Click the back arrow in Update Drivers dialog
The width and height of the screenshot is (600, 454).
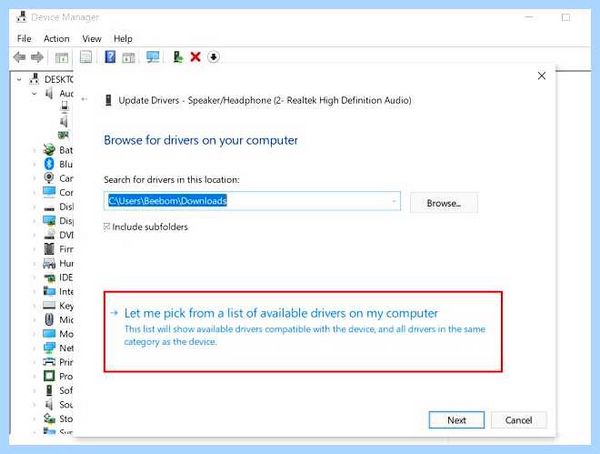85,99
